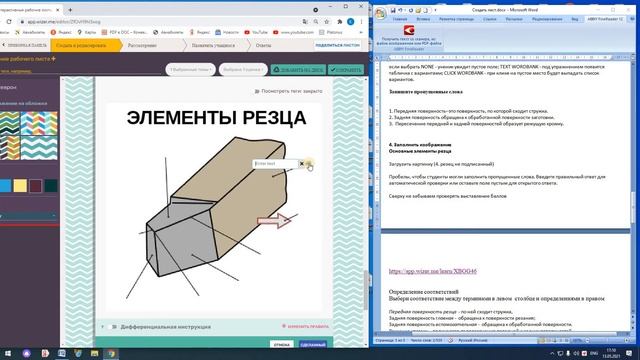Image resolution: width=640 pixels, height=360 pixels.
Task: Go back via the worksheets back arrow link
Action: [24, 45]
